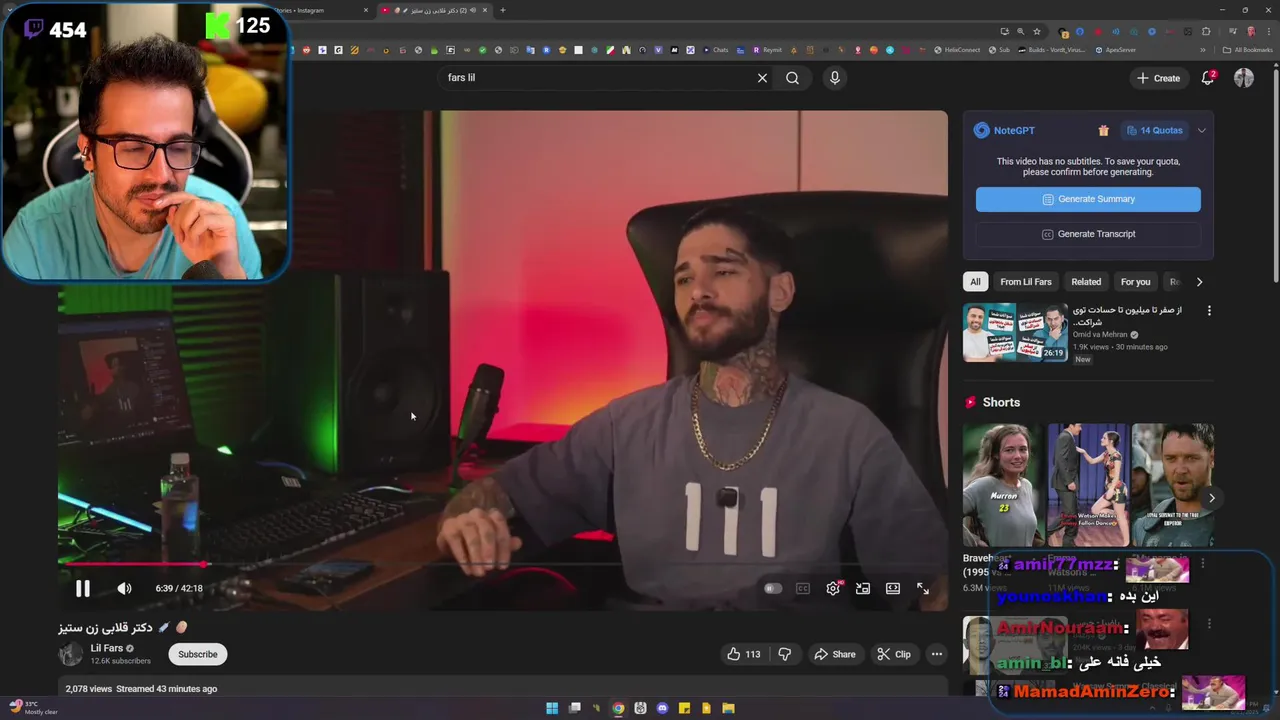Enter fullscreen on the video player
Screen dimensions: 1280x720
pyautogui.click(x=923, y=588)
